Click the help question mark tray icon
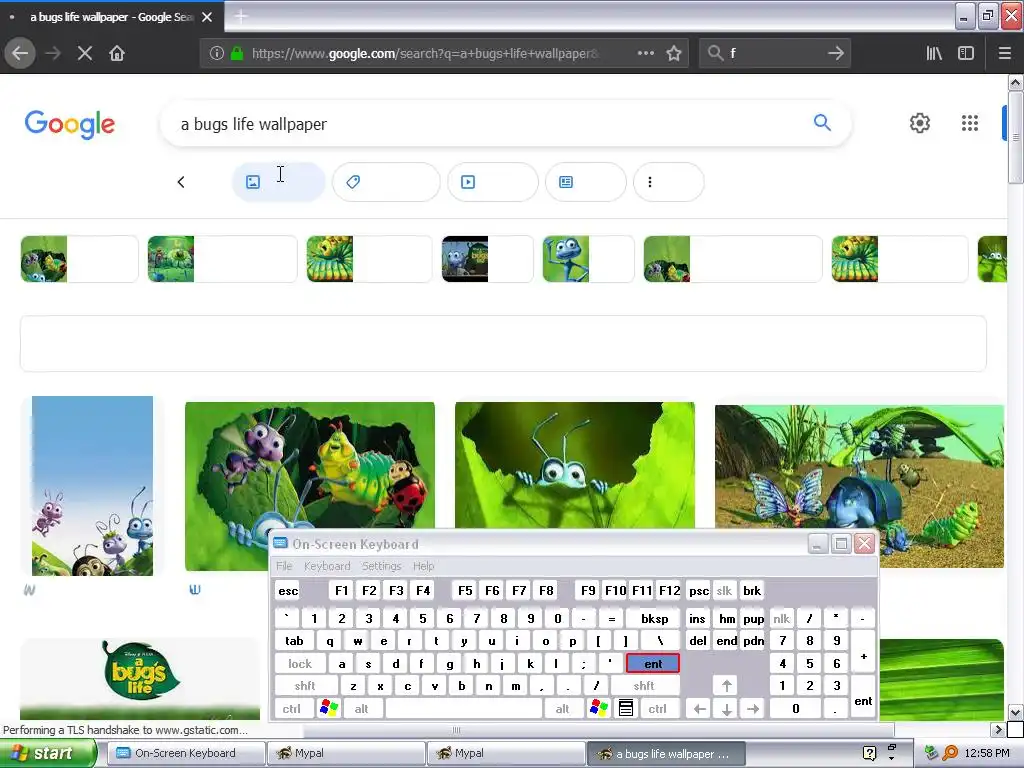This screenshot has height=768, width=1024. click(869, 753)
